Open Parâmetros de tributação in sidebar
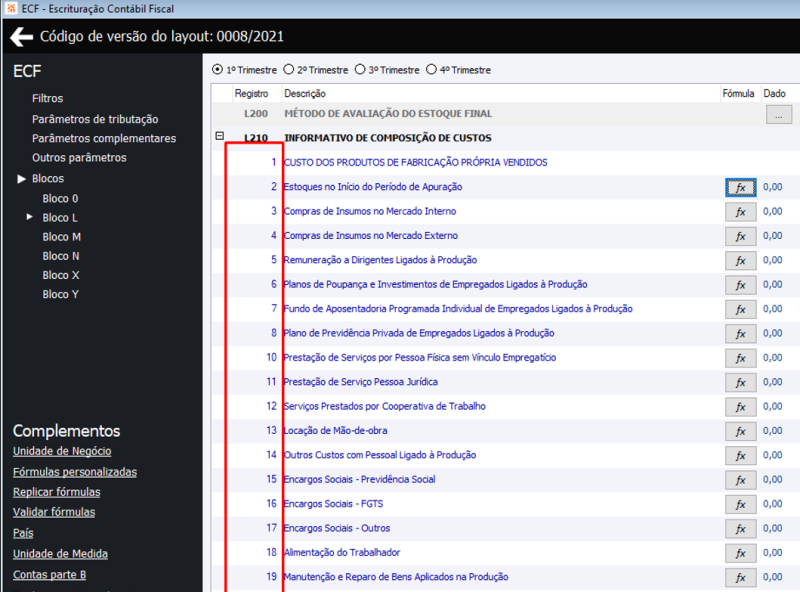800x592 pixels. 95,119
